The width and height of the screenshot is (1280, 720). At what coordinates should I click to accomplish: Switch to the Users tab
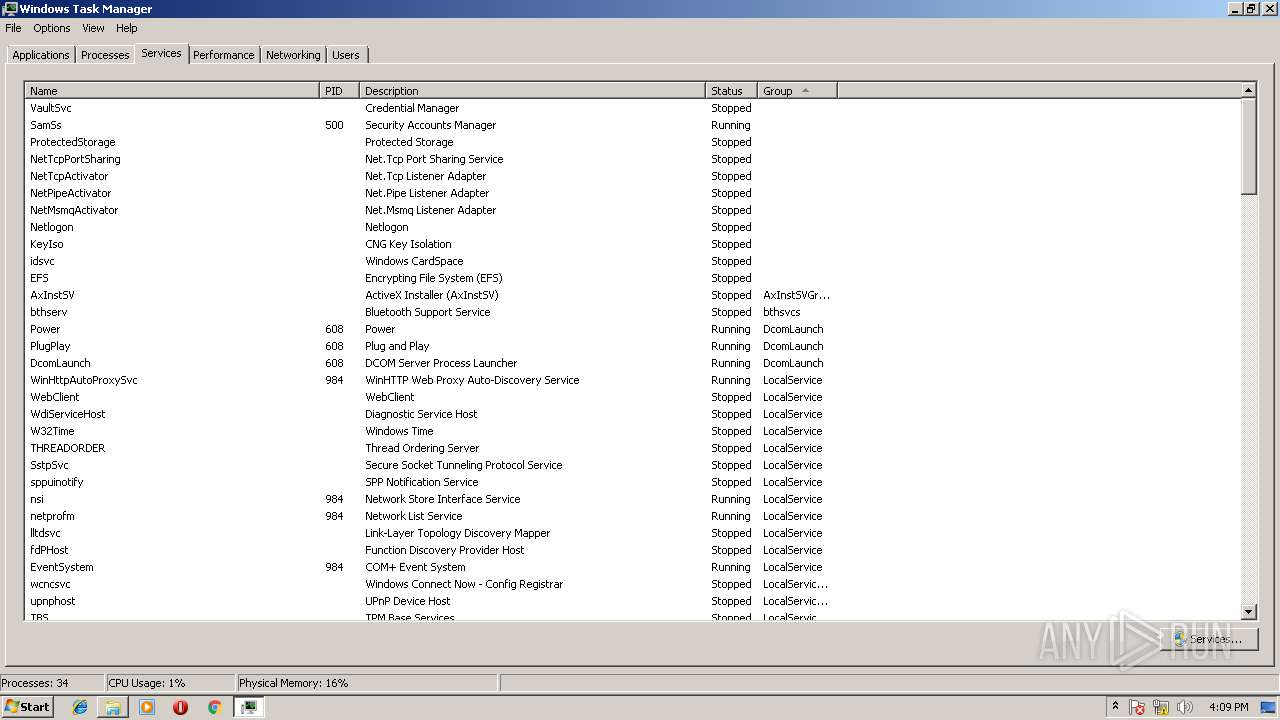point(346,55)
